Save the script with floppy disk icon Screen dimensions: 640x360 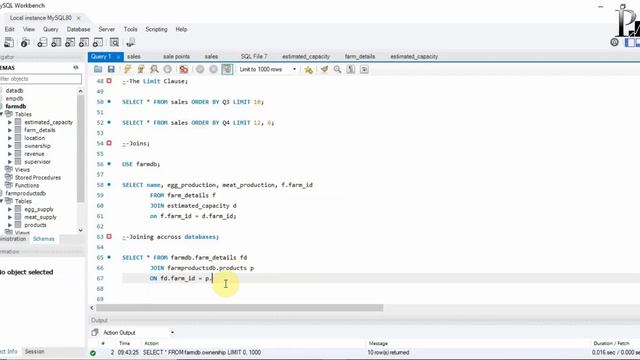click(x=111, y=69)
